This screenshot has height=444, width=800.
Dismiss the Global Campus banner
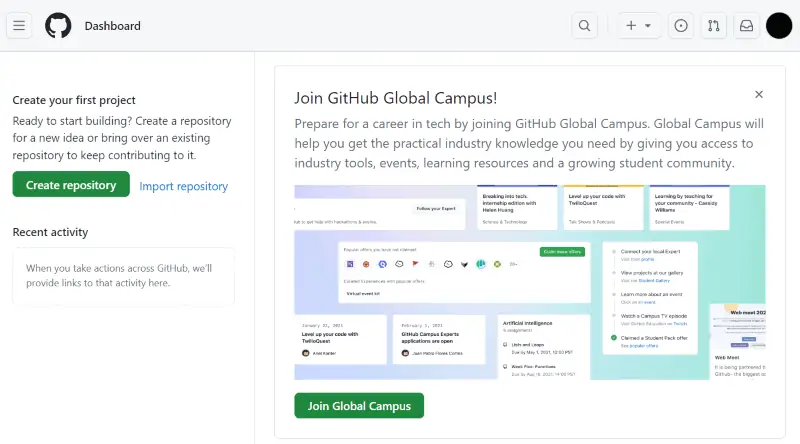pos(759,94)
